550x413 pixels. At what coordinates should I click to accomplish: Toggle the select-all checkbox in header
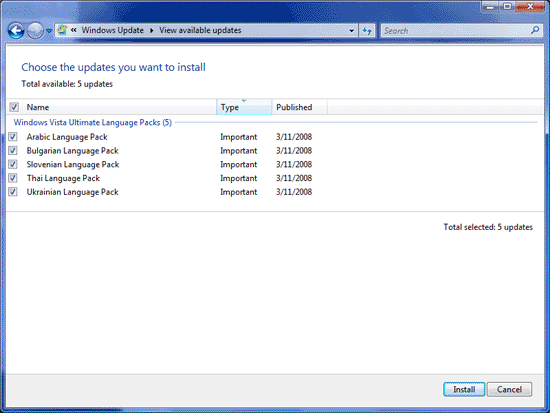pyautogui.click(x=14, y=107)
